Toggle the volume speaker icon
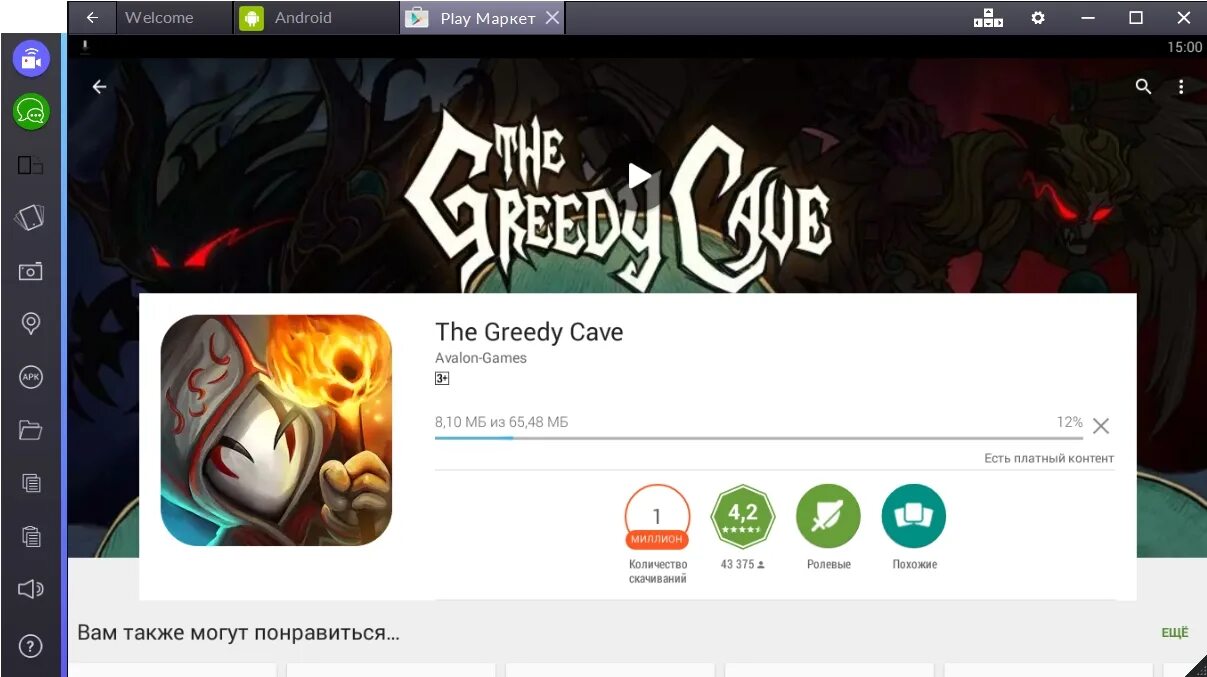 coord(31,589)
